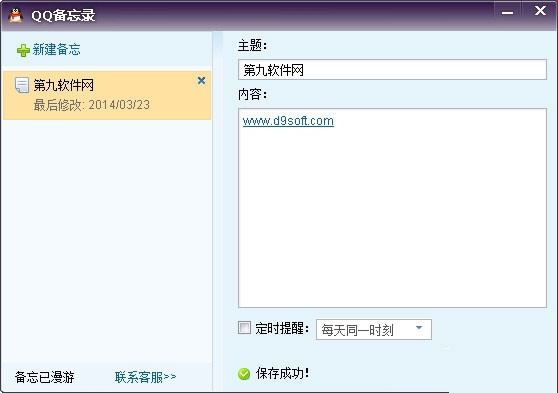The height and width of the screenshot is (393, 558).
Task: Click the 定时提醒 label text
Action: 282,328
